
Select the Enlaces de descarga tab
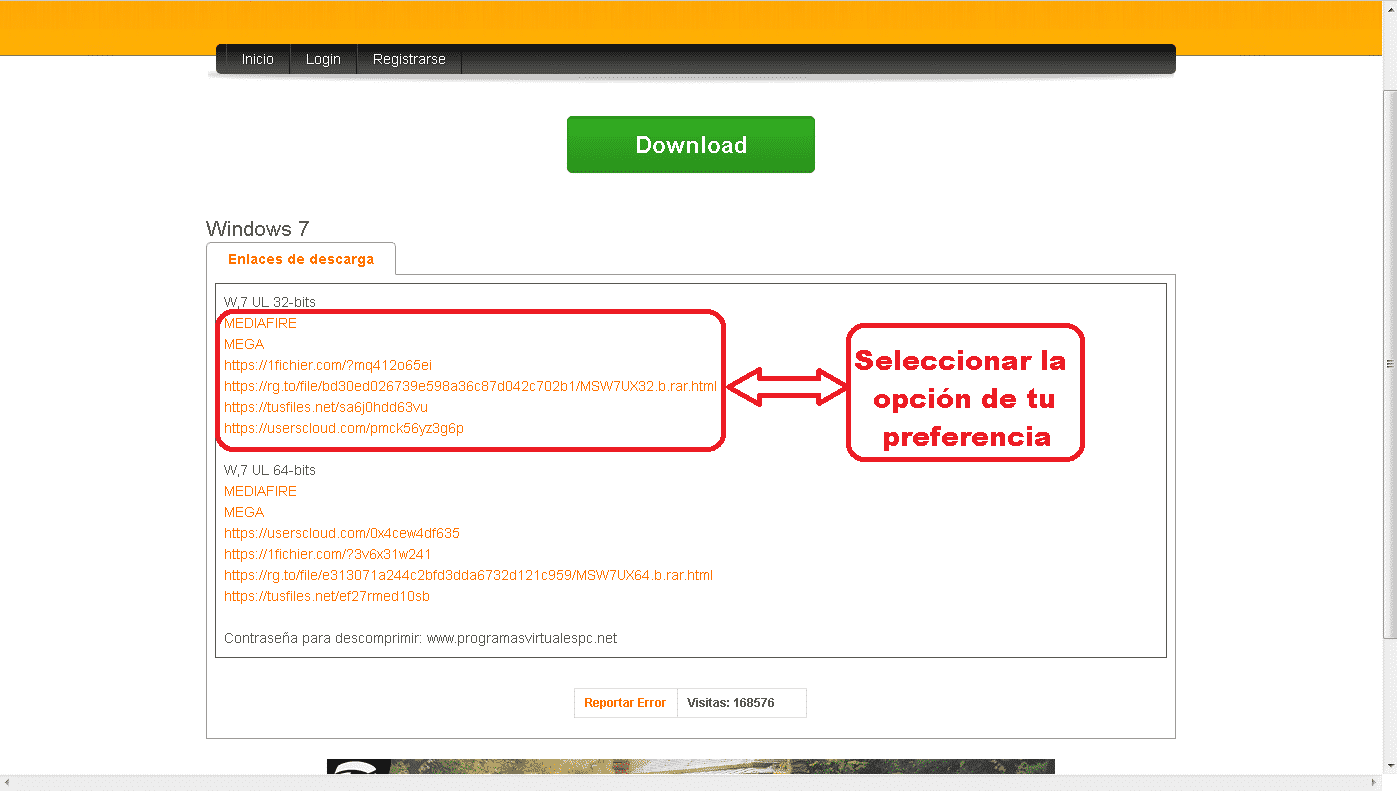[301, 259]
